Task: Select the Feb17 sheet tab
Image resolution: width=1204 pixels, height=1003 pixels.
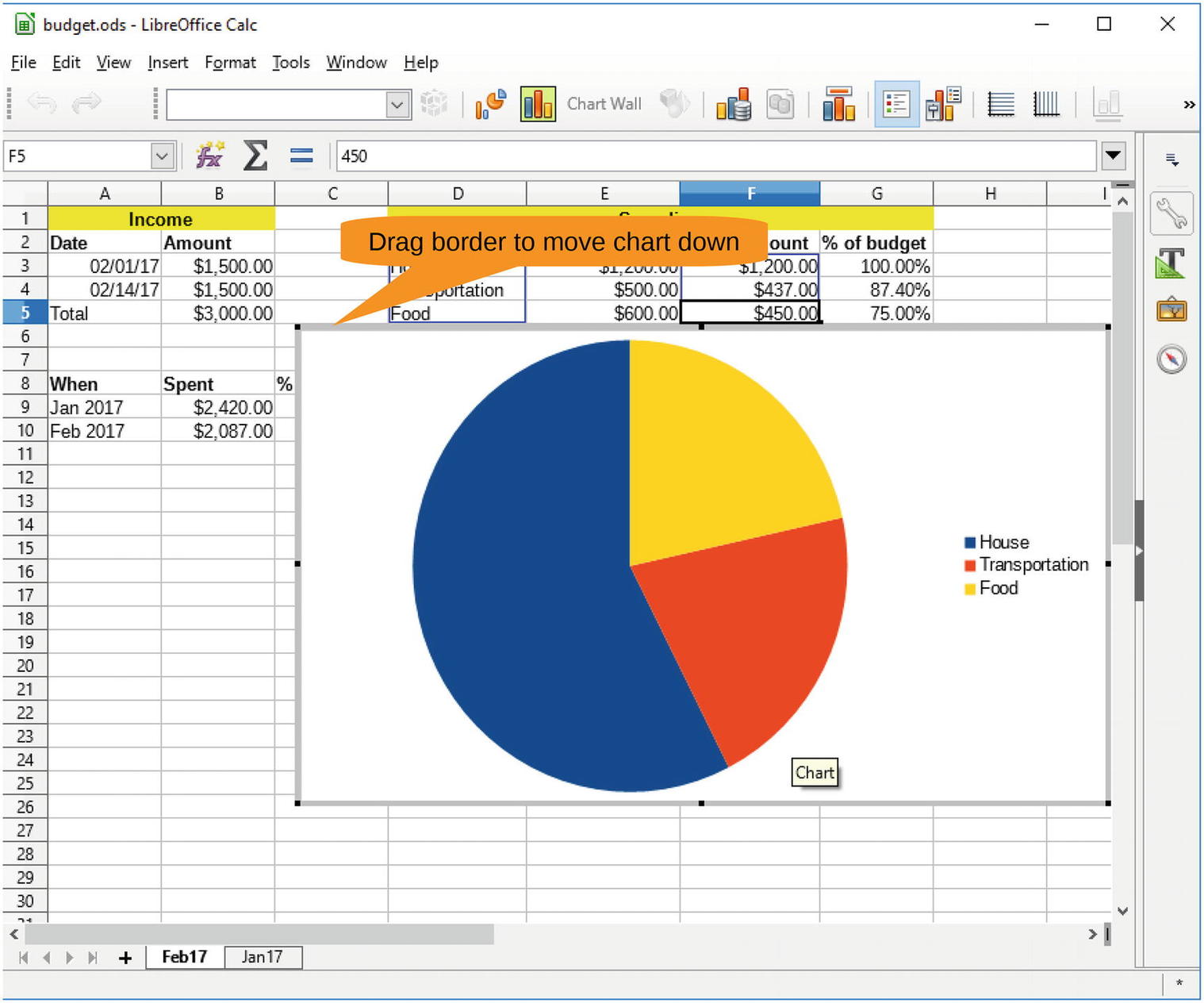Action: (x=184, y=957)
